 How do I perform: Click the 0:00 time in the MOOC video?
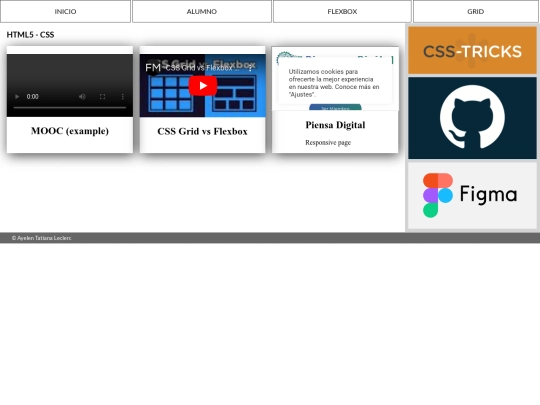point(33,97)
